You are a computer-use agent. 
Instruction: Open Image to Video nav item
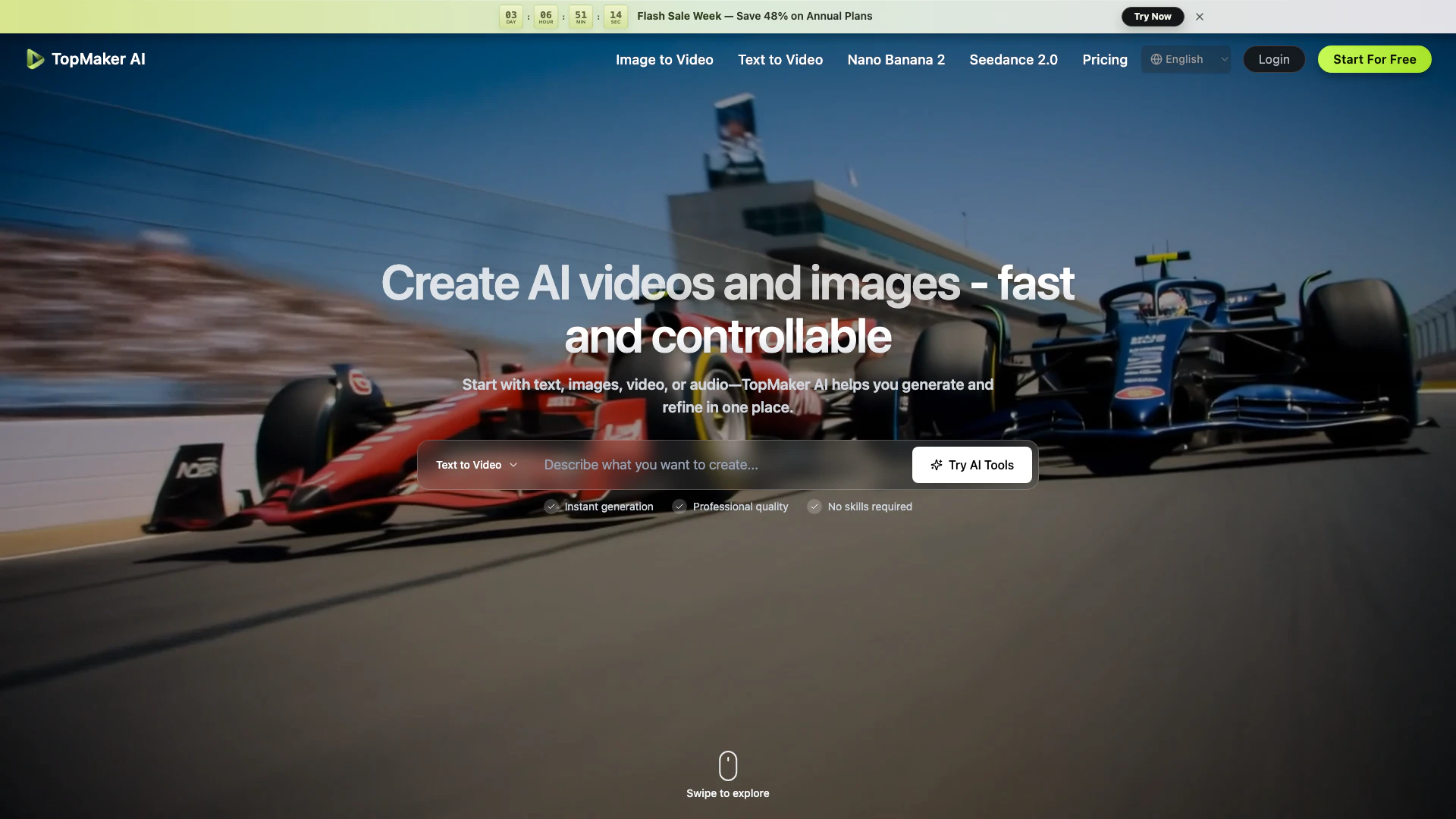pyautogui.click(x=664, y=59)
